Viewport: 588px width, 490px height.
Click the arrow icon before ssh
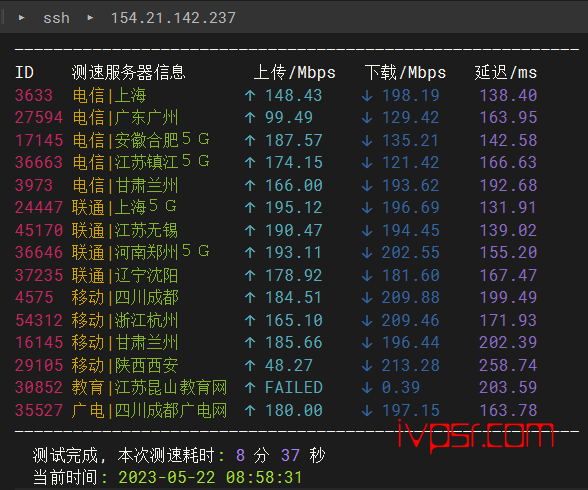(22, 18)
